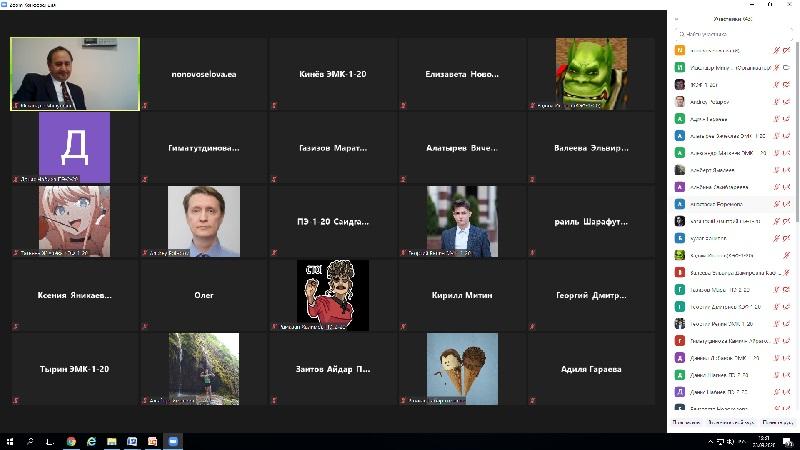Viewport: 800px width, 450px height.
Task: Select the speaker's video tile with green border
Action: pyautogui.click(x=75, y=74)
